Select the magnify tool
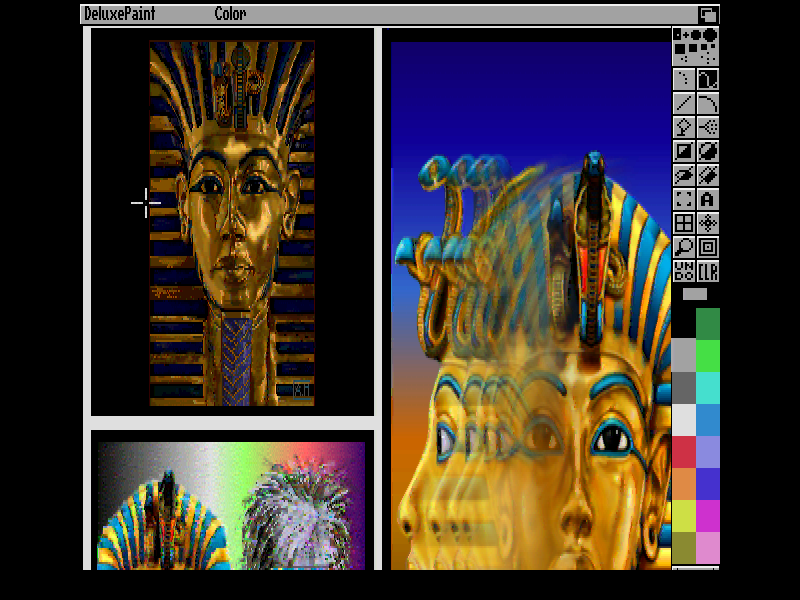Screen dimensions: 800x600 (x=684, y=247)
